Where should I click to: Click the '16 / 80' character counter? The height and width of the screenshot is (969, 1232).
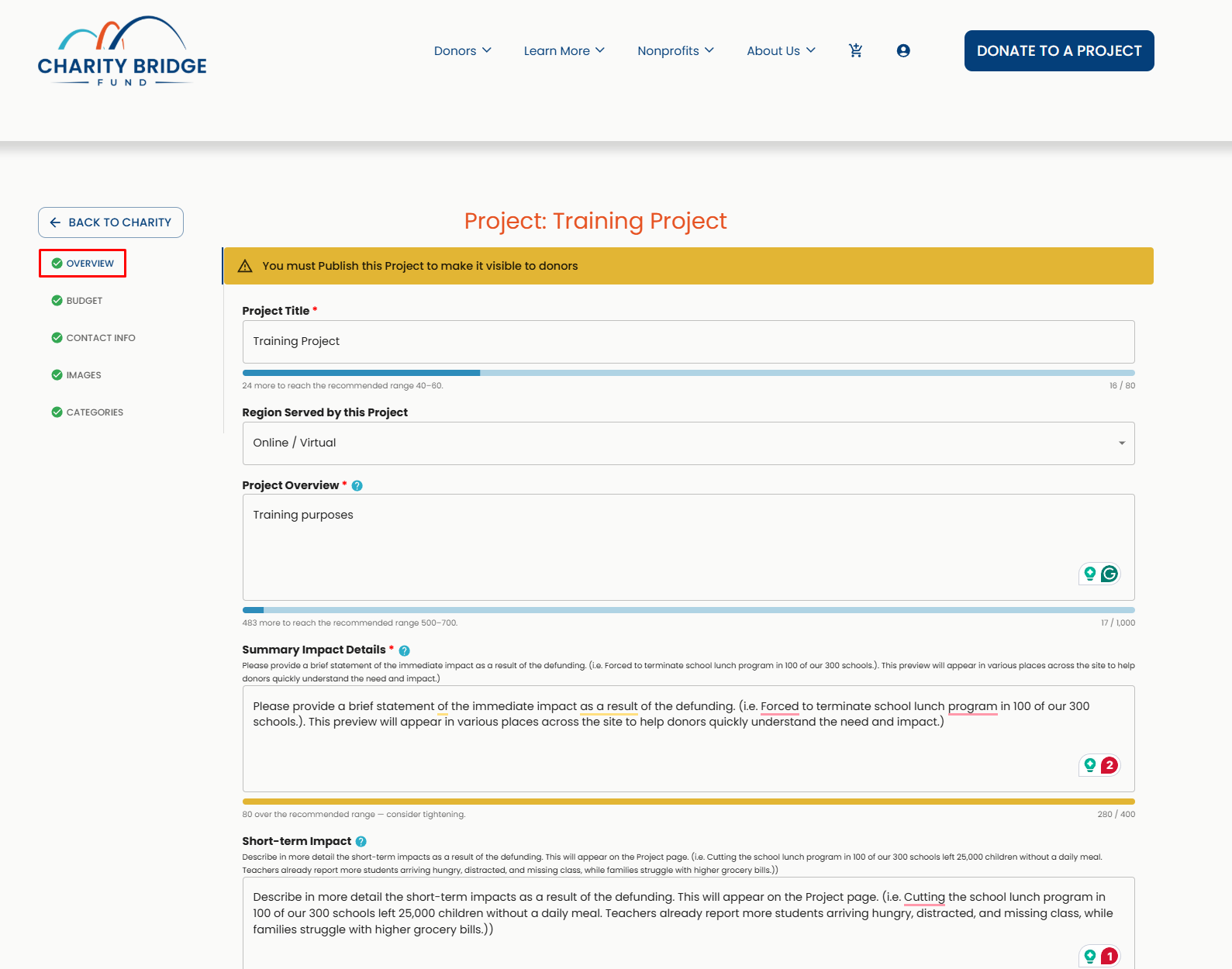pyautogui.click(x=1122, y=386)
